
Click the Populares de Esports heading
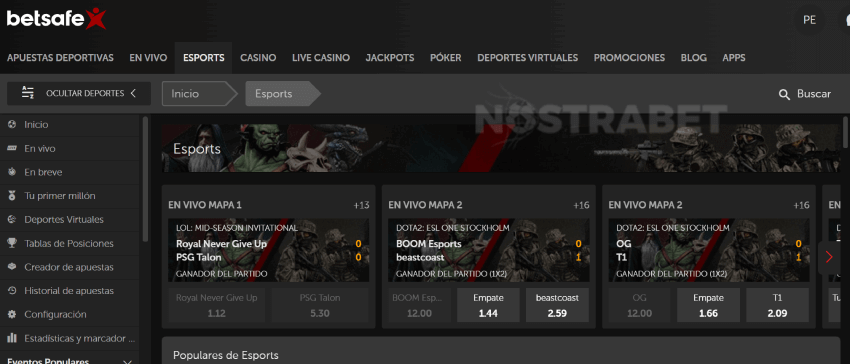[x=226, y=355]
